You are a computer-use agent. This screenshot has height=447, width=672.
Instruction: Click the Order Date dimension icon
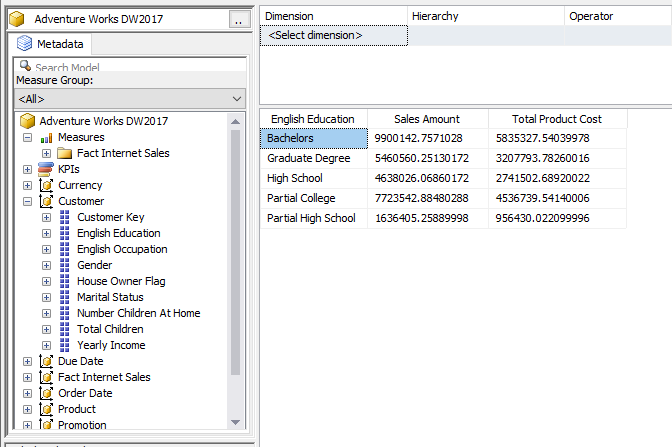pos(46,393)
